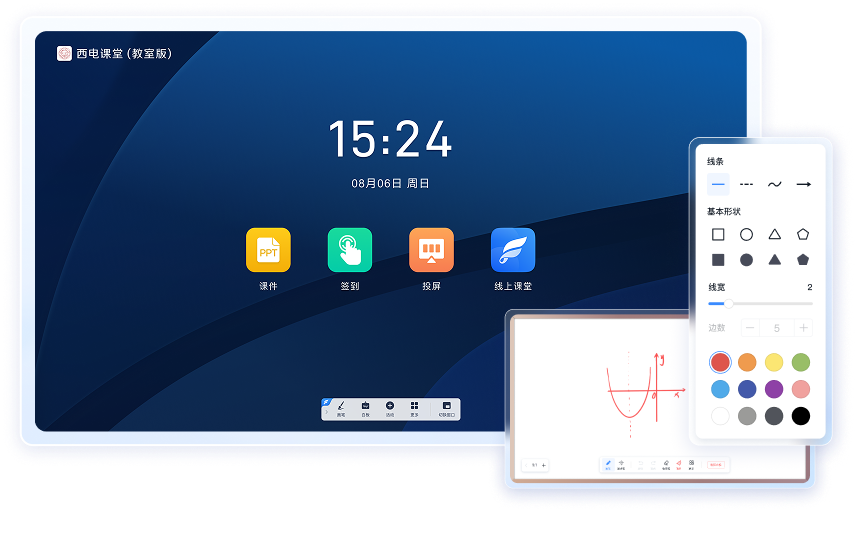
Task: Add a whiteboard page with plus button
Action: (544, 465)
